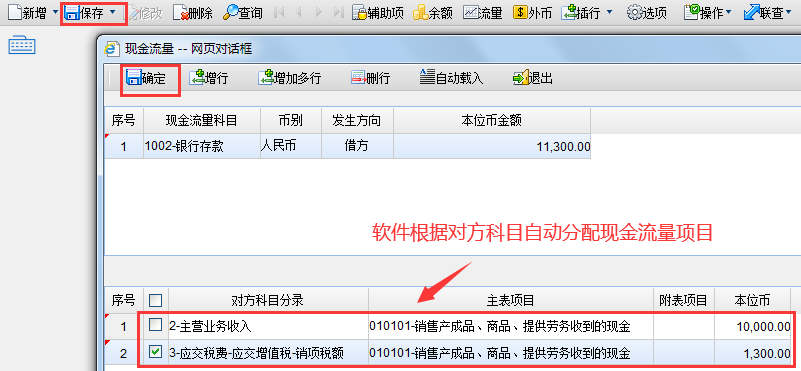Click the 插行 (Insert row) toolbar icon
801x371 pixels.
[569, 12]
